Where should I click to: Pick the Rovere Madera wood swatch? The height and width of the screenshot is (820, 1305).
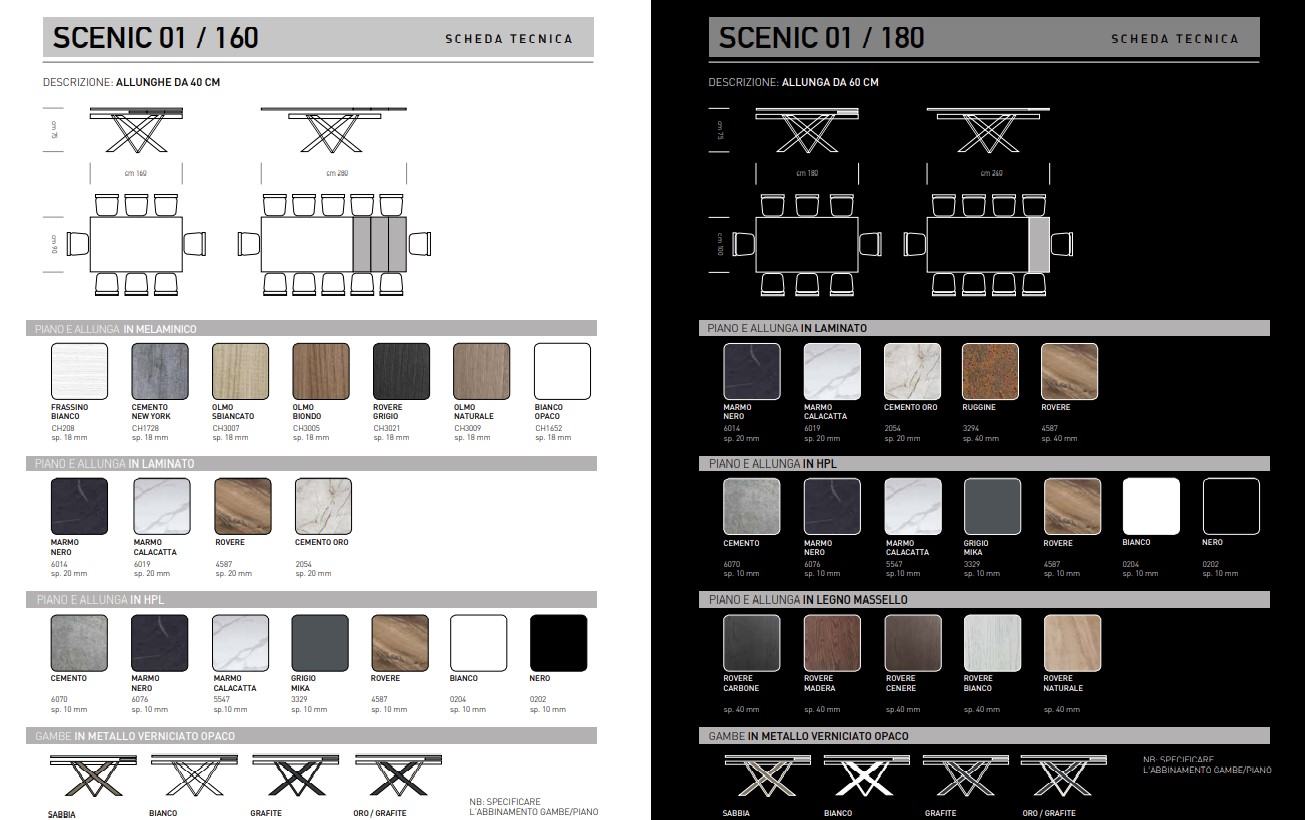[x=832, y=643]
